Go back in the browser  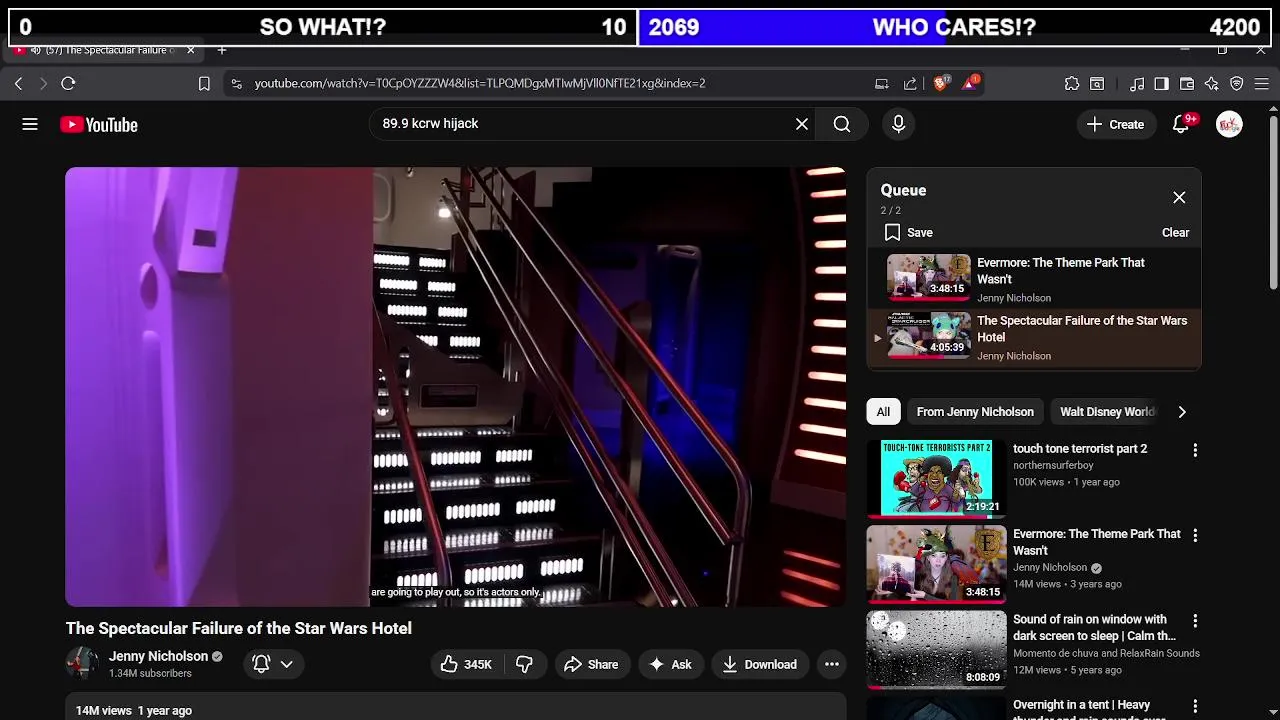pos(18,84)
